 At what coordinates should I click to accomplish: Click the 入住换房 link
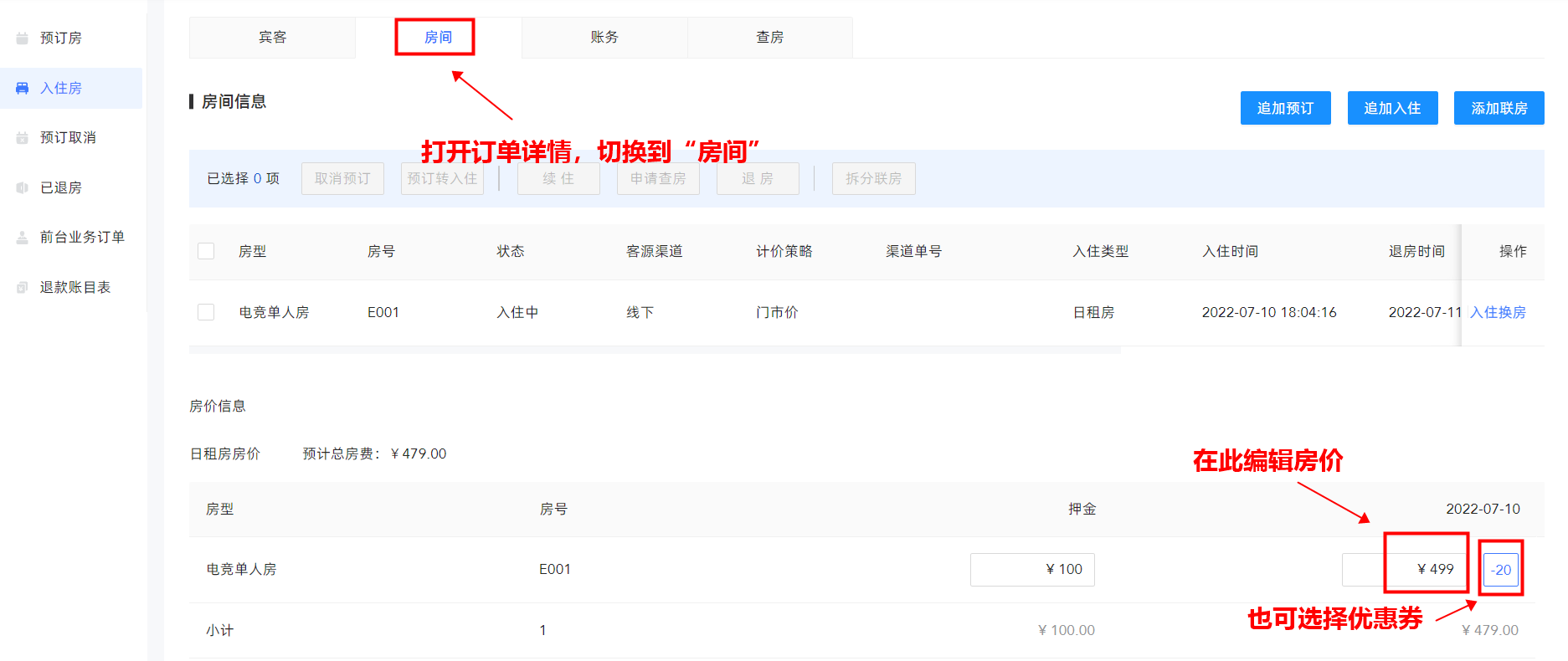(1498, 312)
